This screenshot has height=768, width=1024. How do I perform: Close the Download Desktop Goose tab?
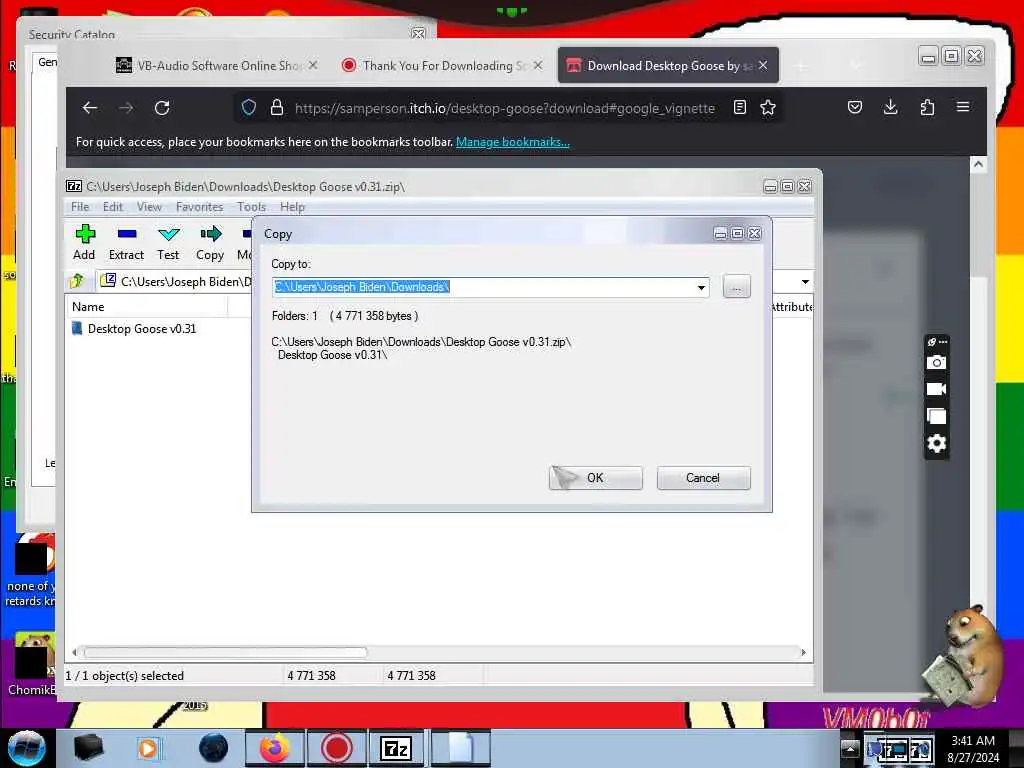(763, 65)
